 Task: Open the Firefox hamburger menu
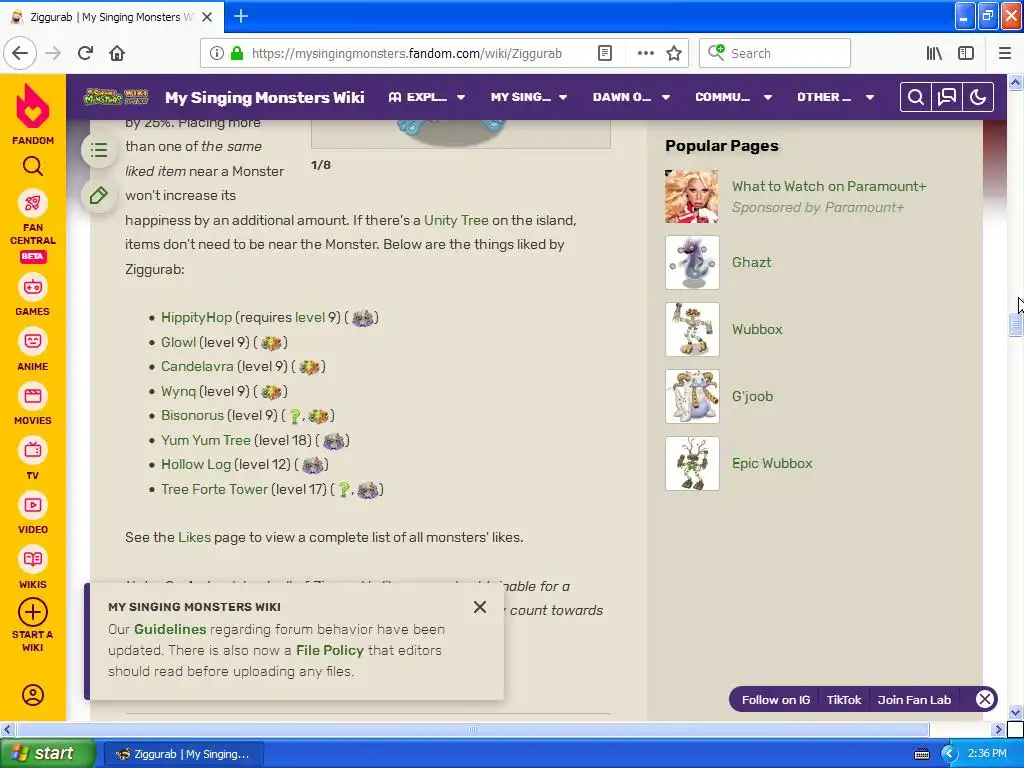1005,53
